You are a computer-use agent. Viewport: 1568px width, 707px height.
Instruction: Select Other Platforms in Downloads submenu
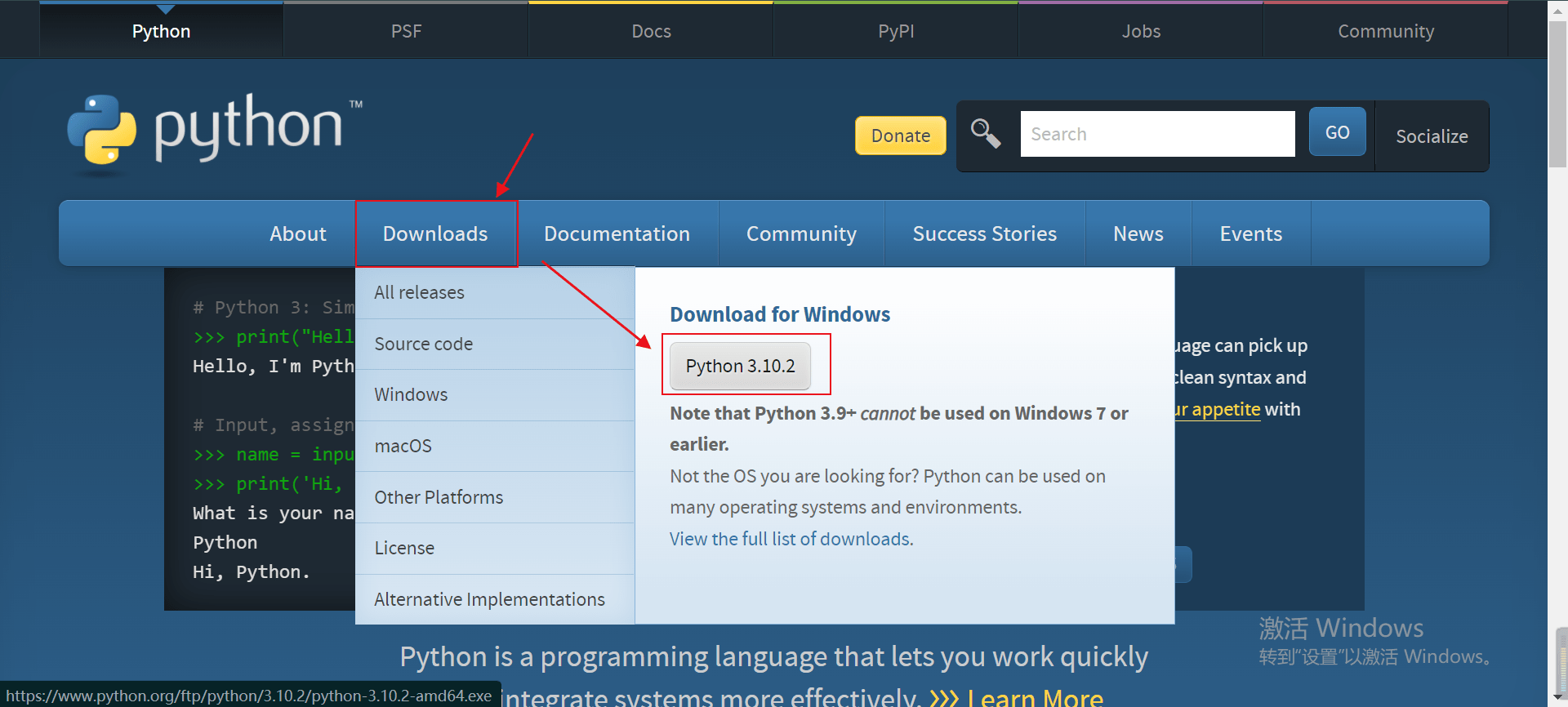[495, 497]
